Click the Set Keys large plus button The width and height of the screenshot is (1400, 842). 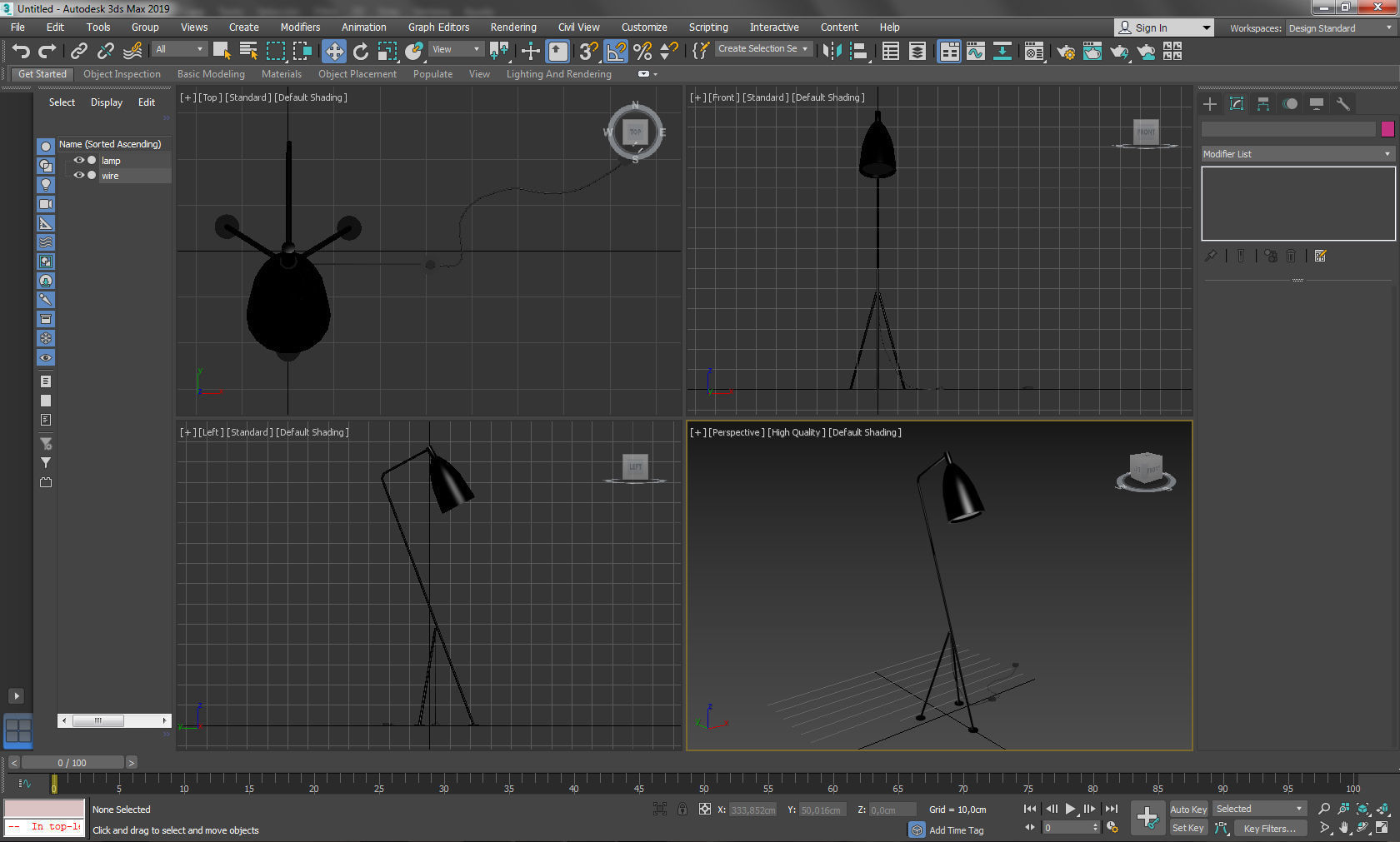tap(1147, 818)
